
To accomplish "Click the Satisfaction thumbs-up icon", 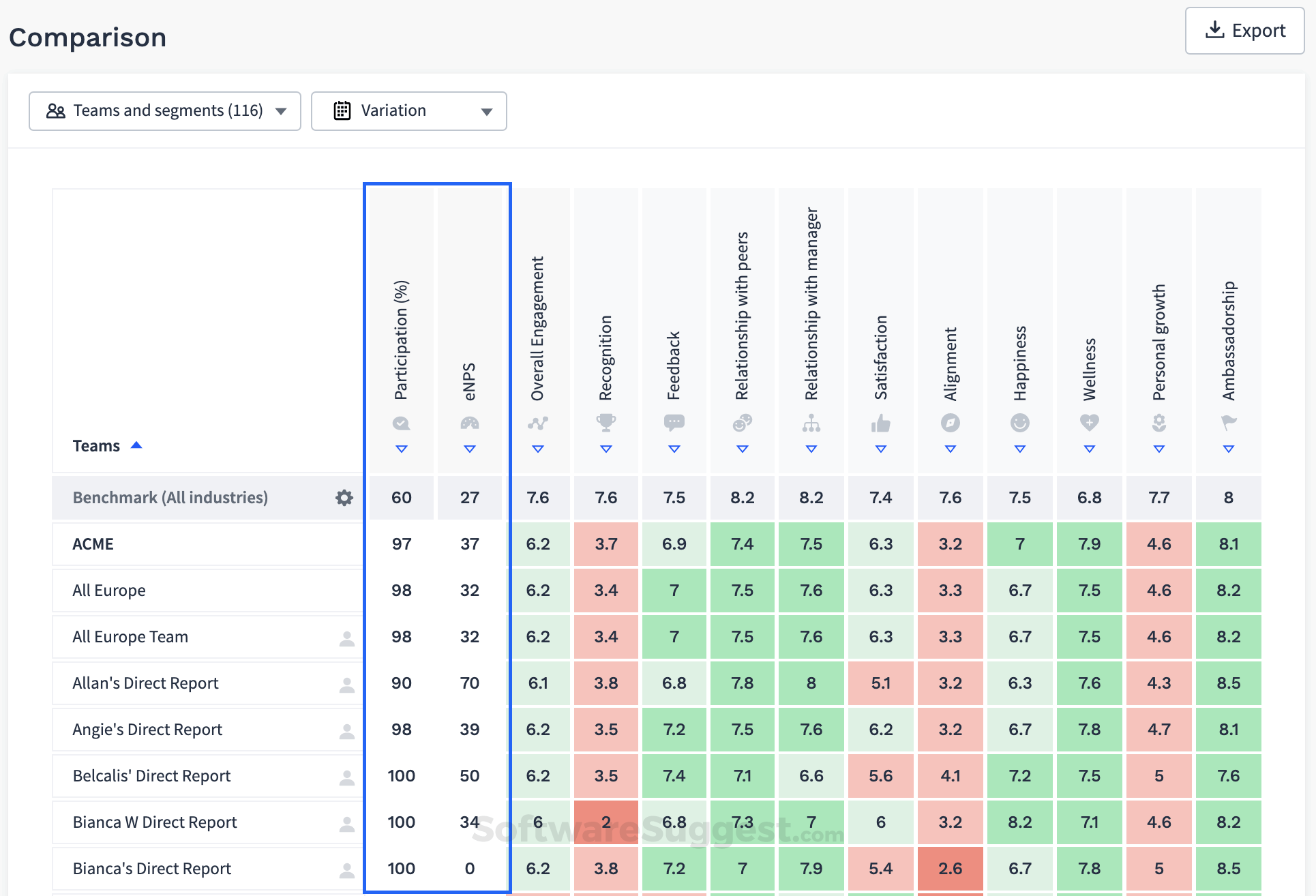I will point(880,423).
